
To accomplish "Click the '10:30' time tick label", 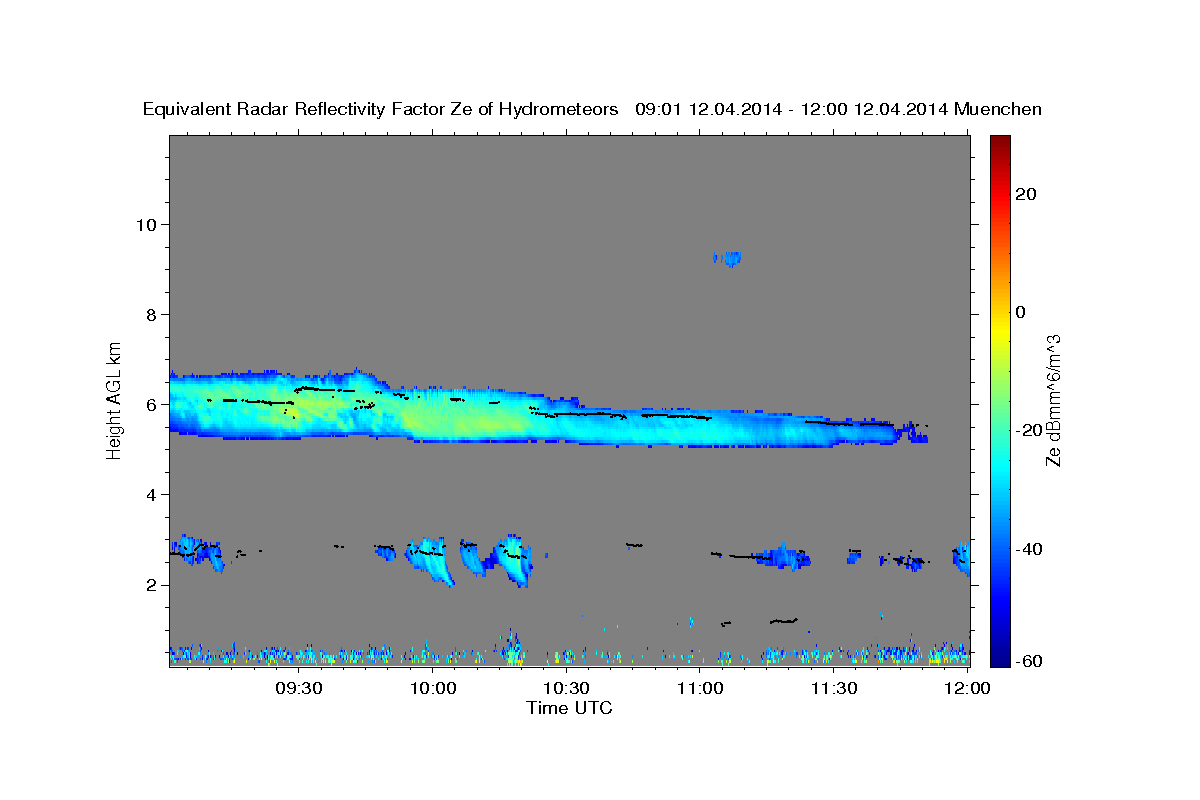I will [566, 689].
